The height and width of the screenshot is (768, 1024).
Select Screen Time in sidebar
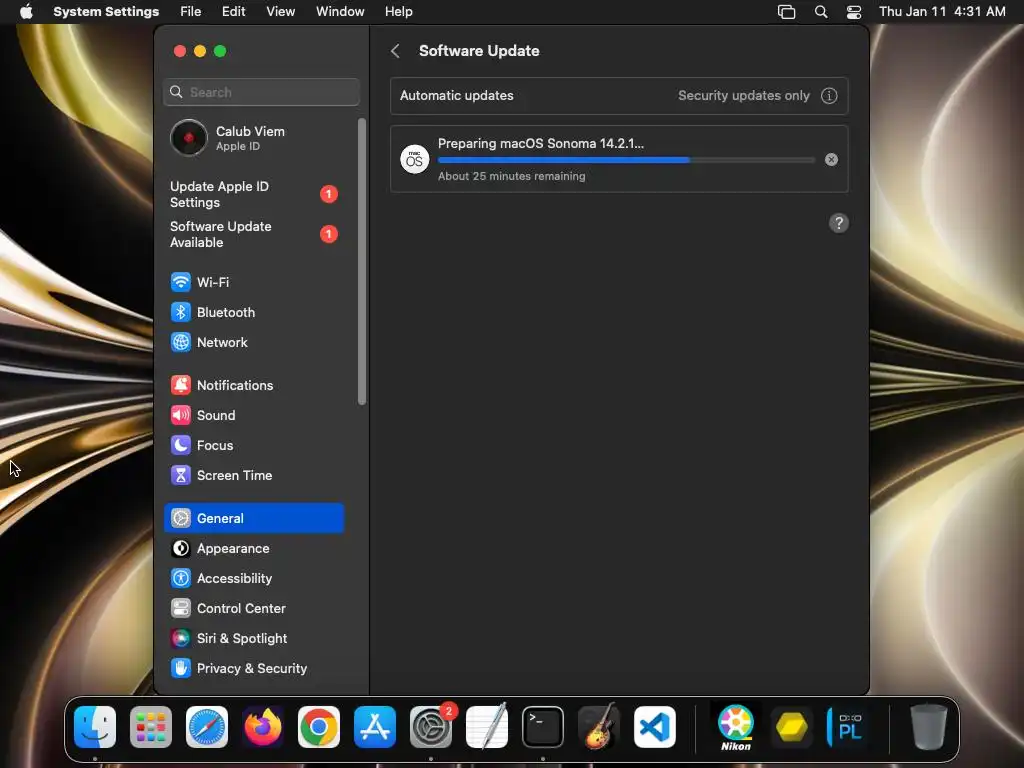click(253, 475)
